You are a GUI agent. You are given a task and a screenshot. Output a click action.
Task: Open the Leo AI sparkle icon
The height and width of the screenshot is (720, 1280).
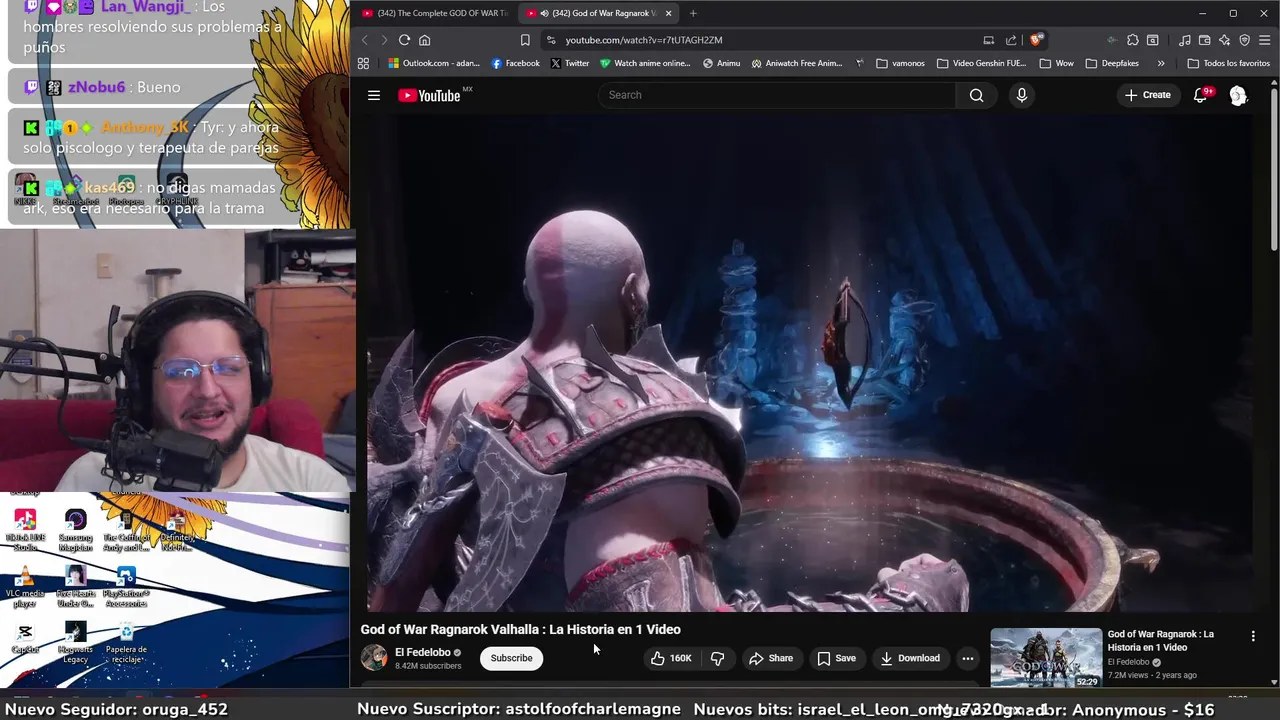coord(1225,40)
